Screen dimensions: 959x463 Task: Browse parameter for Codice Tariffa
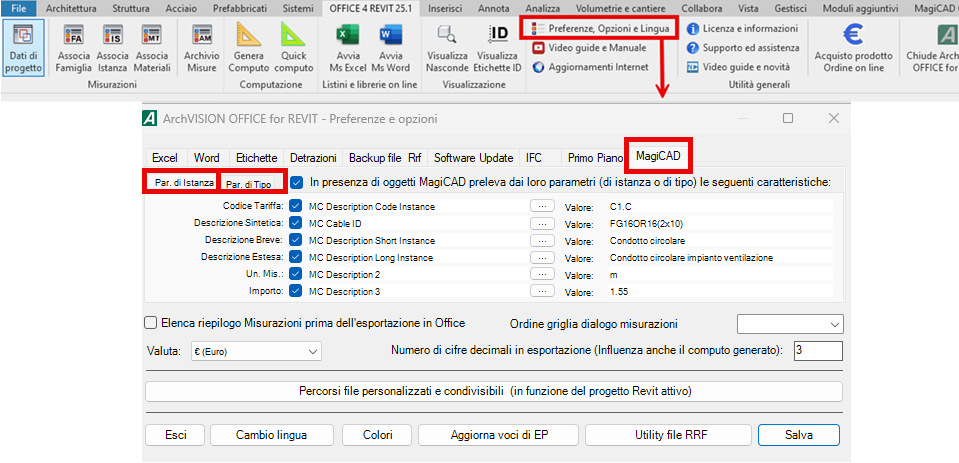tap(542, 206)
